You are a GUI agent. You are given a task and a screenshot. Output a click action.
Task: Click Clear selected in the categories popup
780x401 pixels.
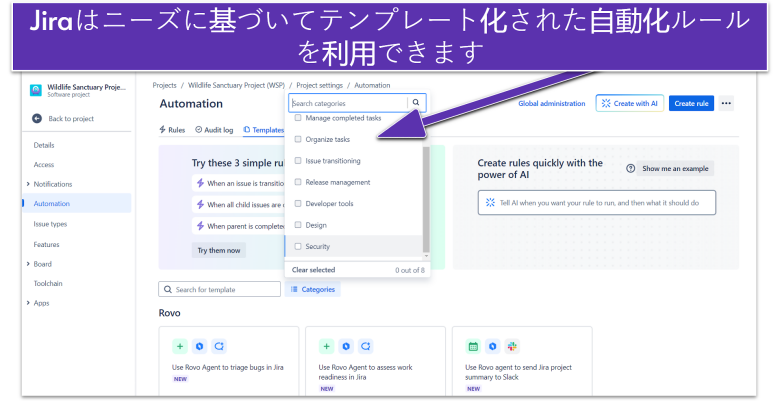(313, 270)
